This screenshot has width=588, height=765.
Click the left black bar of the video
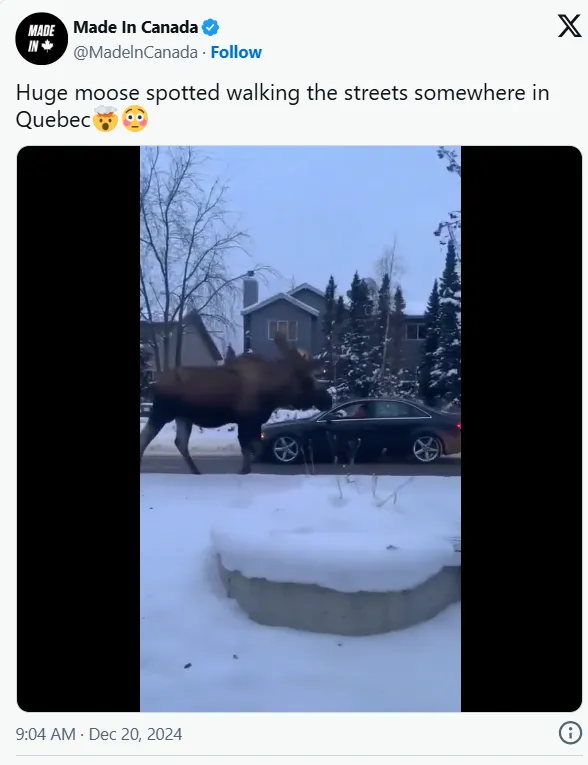[x=79, y=428]
